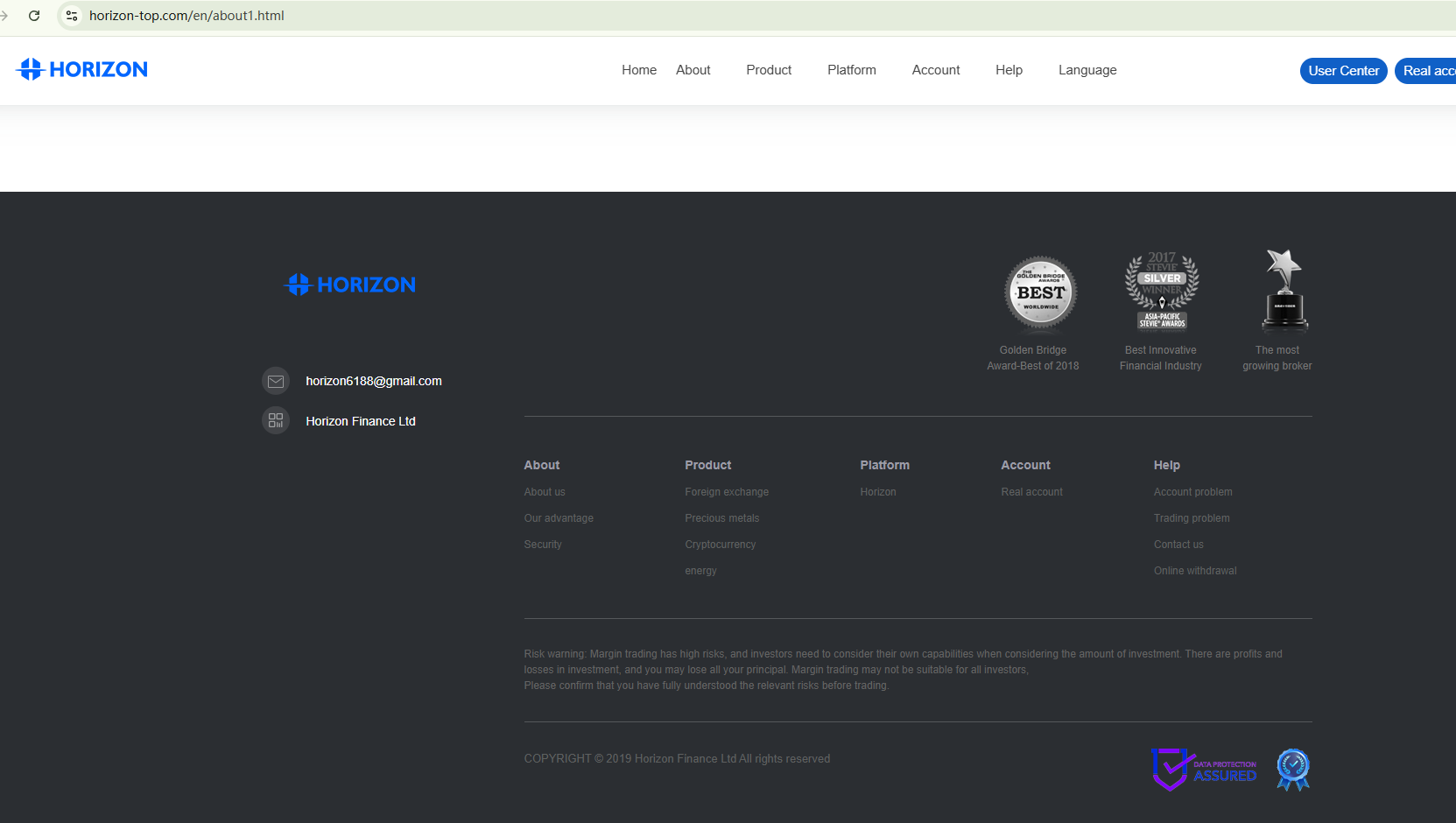The width and height of the screenshot is (1456, 823).
Task: Click the grid icon beside Horizon Finance Ltd
Action: [276, 421]
